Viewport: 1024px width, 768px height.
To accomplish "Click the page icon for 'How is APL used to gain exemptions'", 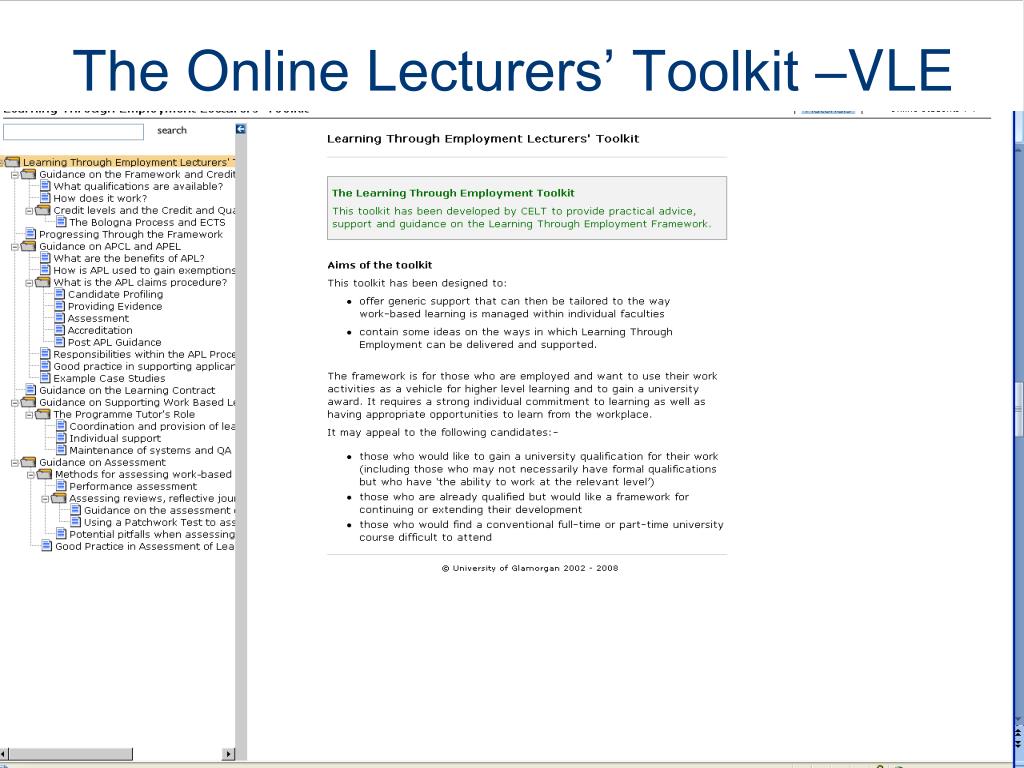I will click(45, 270).
